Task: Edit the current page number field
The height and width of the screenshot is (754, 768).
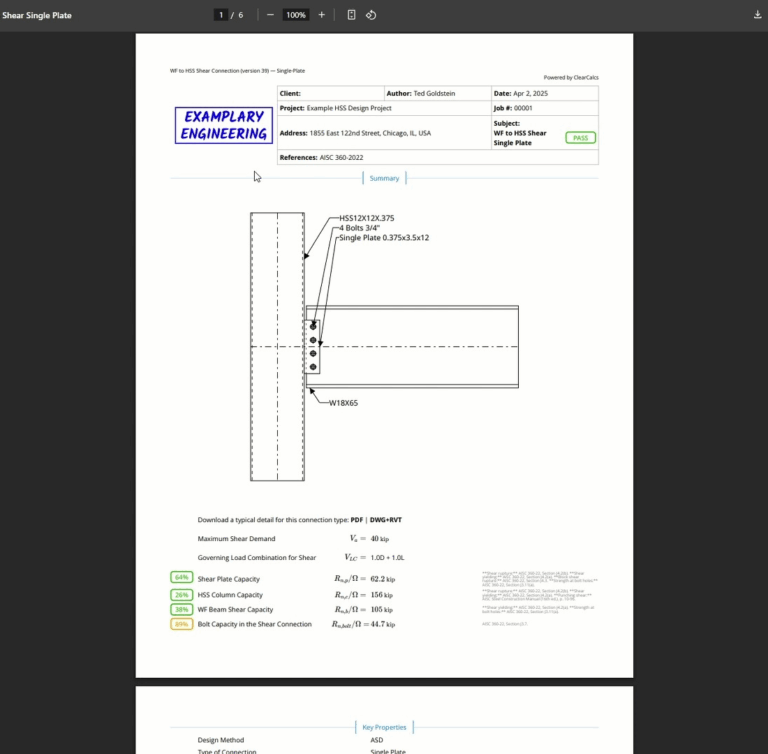Action: tap(221, 15)
